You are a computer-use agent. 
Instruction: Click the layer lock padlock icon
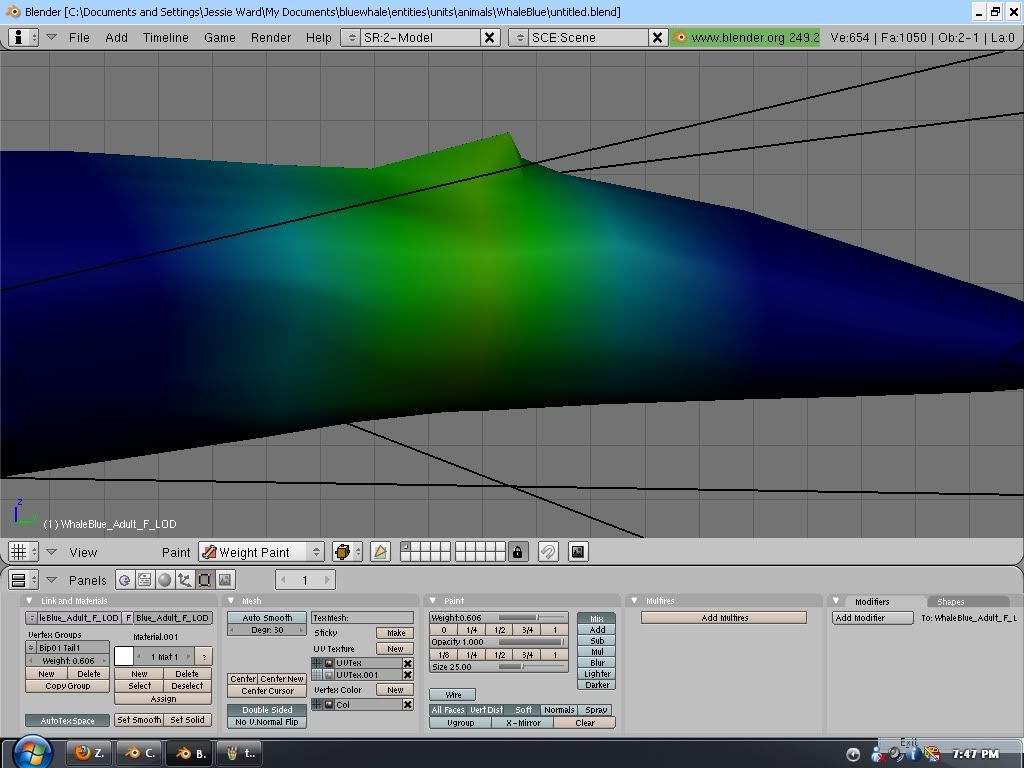(x=517, y=552)
